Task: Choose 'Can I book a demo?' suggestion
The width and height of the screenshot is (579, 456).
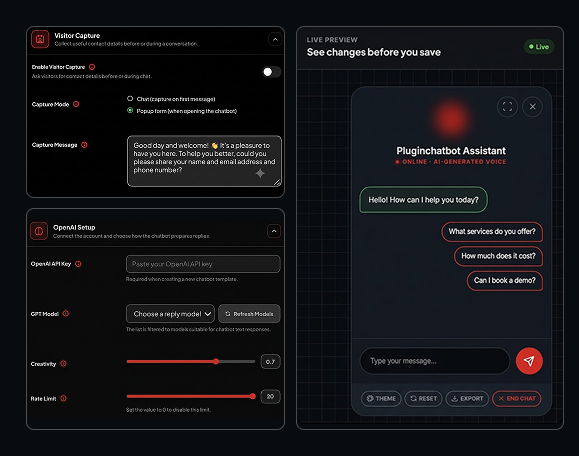Action: coord(504,281)
